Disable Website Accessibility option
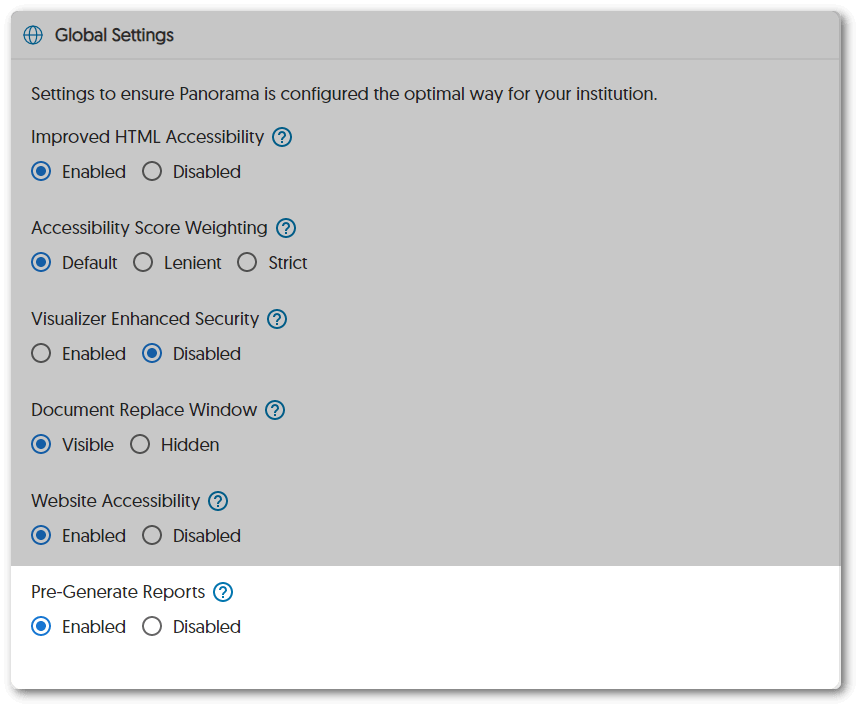Screen dimensions: 860x708 click(x=152, y=536)
